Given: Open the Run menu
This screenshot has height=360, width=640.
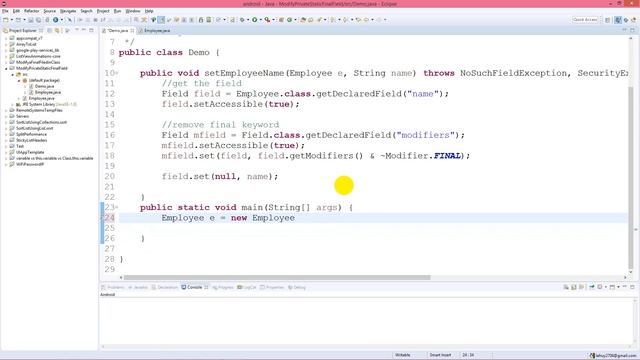Looking at the screenshot, I should point(117,11).
